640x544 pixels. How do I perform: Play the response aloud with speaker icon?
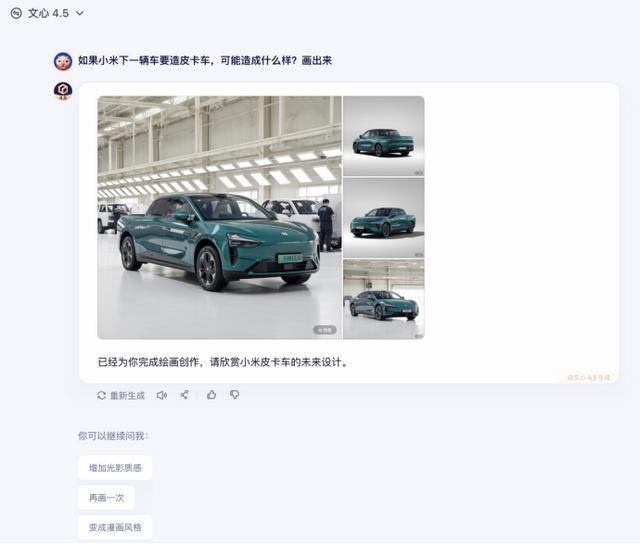tap(162, 395)
